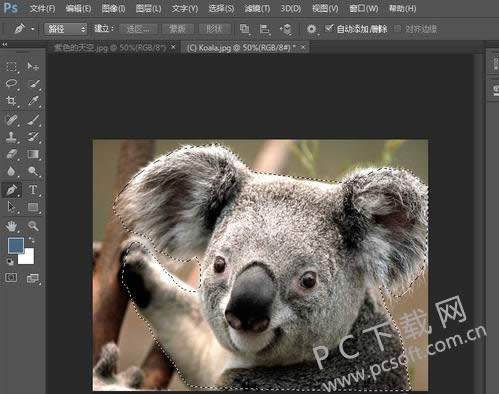
Task: Choose the Zoom magnifier tool
Action: (33, 226)
